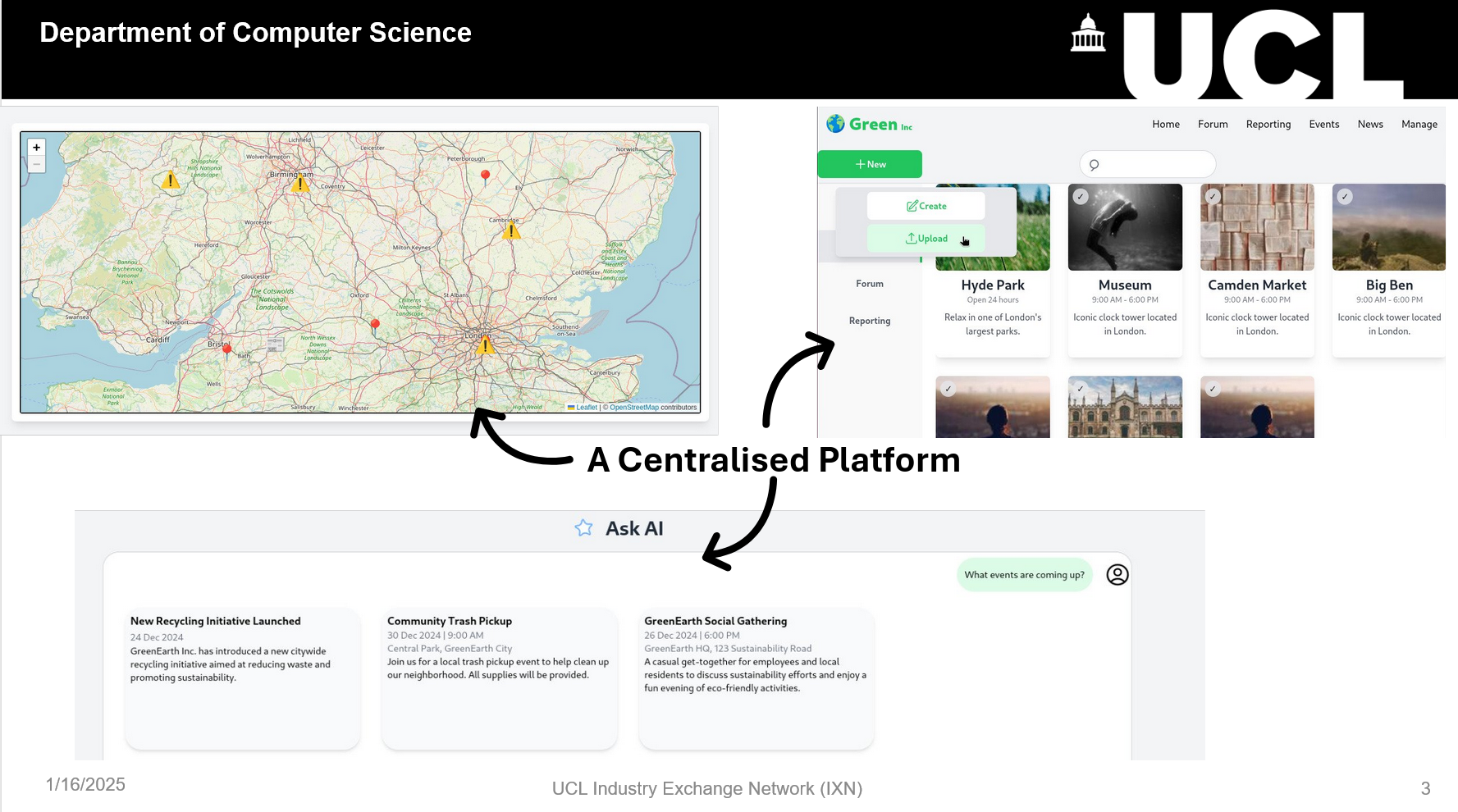Viewport: 1458px width, 812px height.
Task: Click the Ask AI star icon
Action: click(583, 528)
